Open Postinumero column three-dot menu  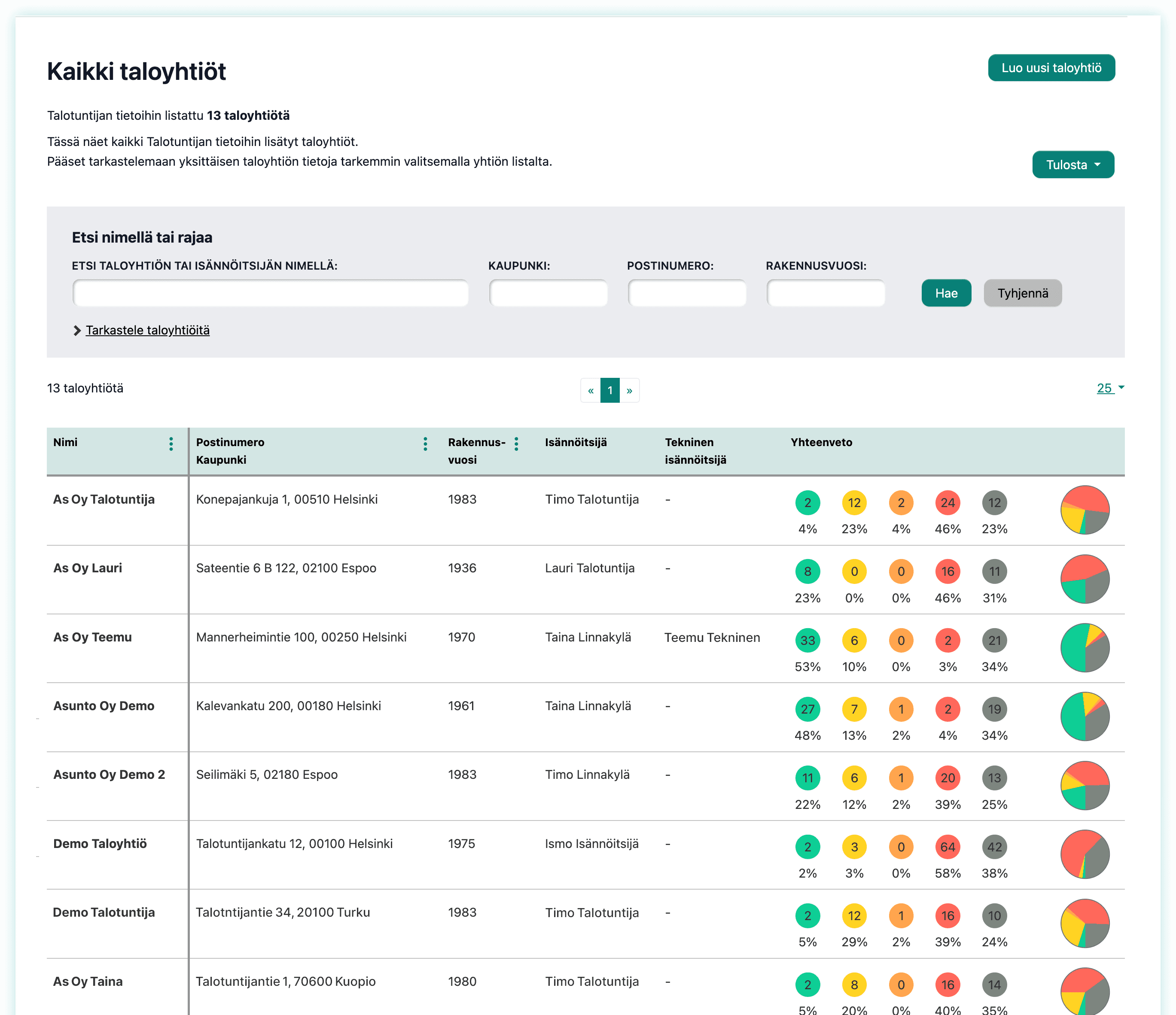[x=425, y=444]
